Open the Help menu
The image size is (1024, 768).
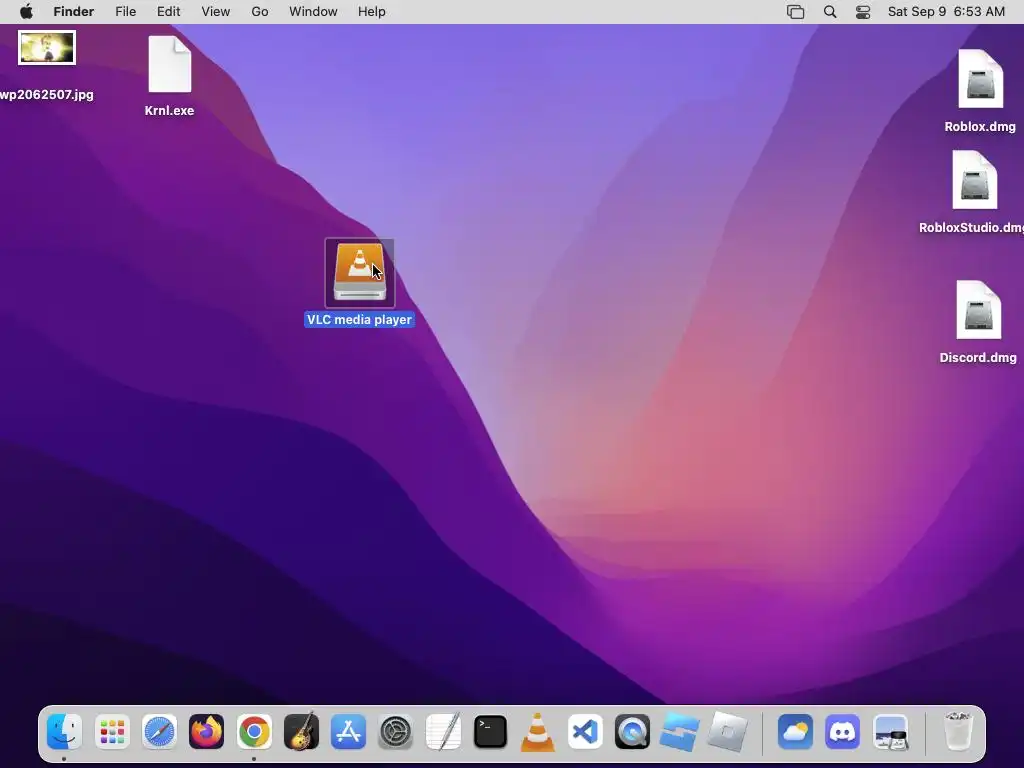point(372,12)
